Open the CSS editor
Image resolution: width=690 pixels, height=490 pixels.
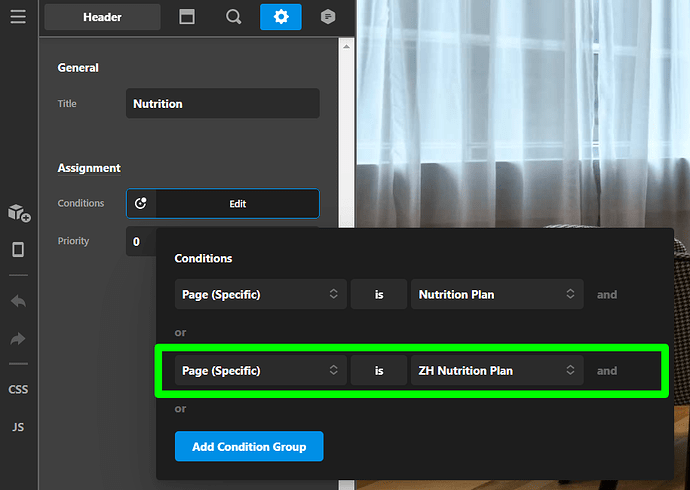[x=18, y=389]
